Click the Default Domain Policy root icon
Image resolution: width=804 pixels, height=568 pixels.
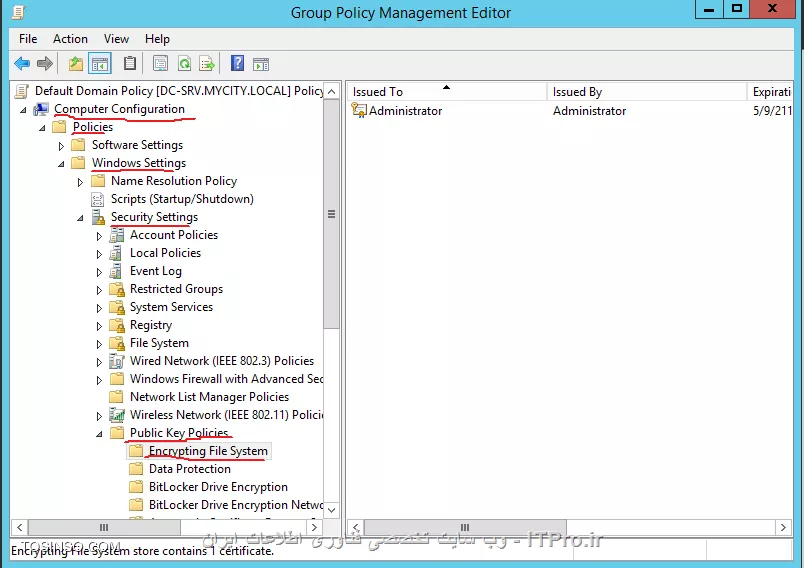point(22,91)
